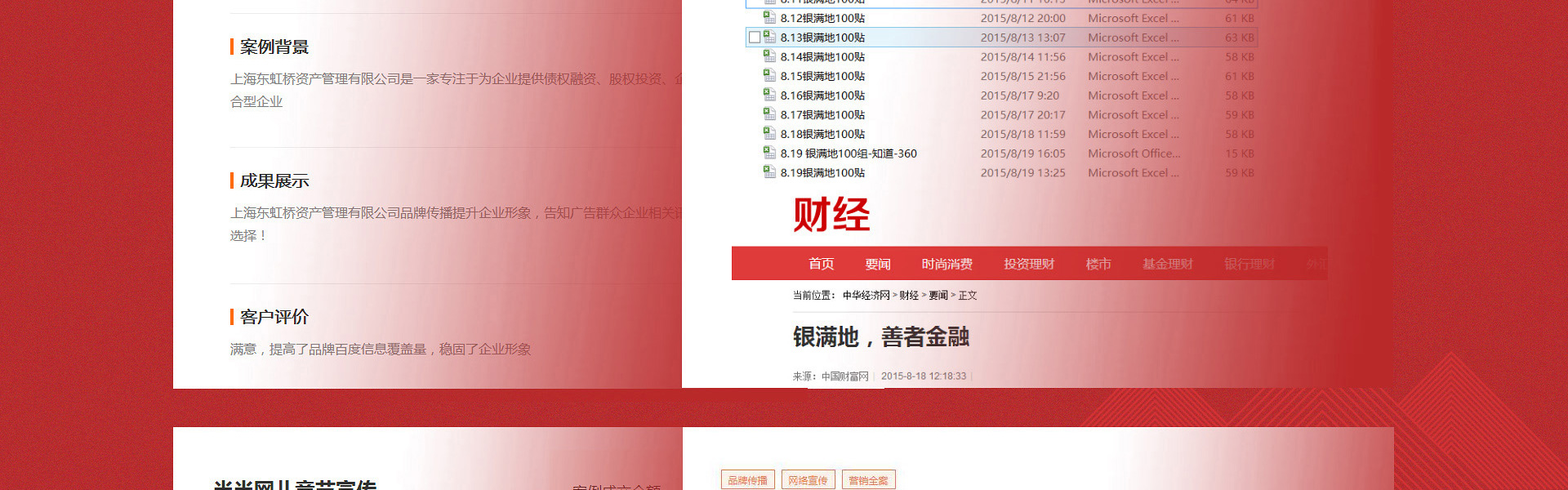The width and height of the screenshot is (1568, 490).
Task: Click the 中国财富网 source link
Action: click(x=845, y=376)
